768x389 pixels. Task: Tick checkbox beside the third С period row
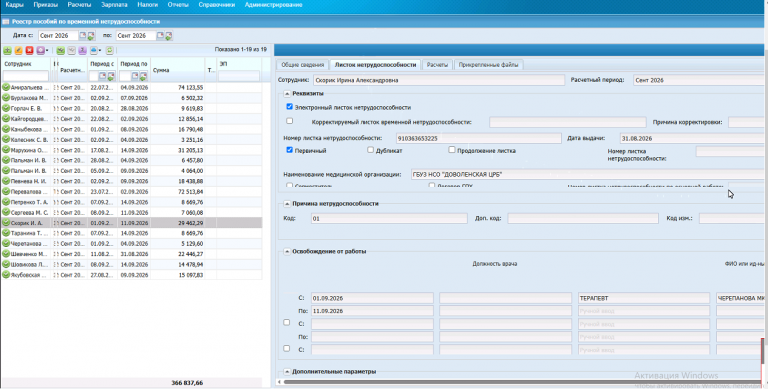tap(287, 348)
